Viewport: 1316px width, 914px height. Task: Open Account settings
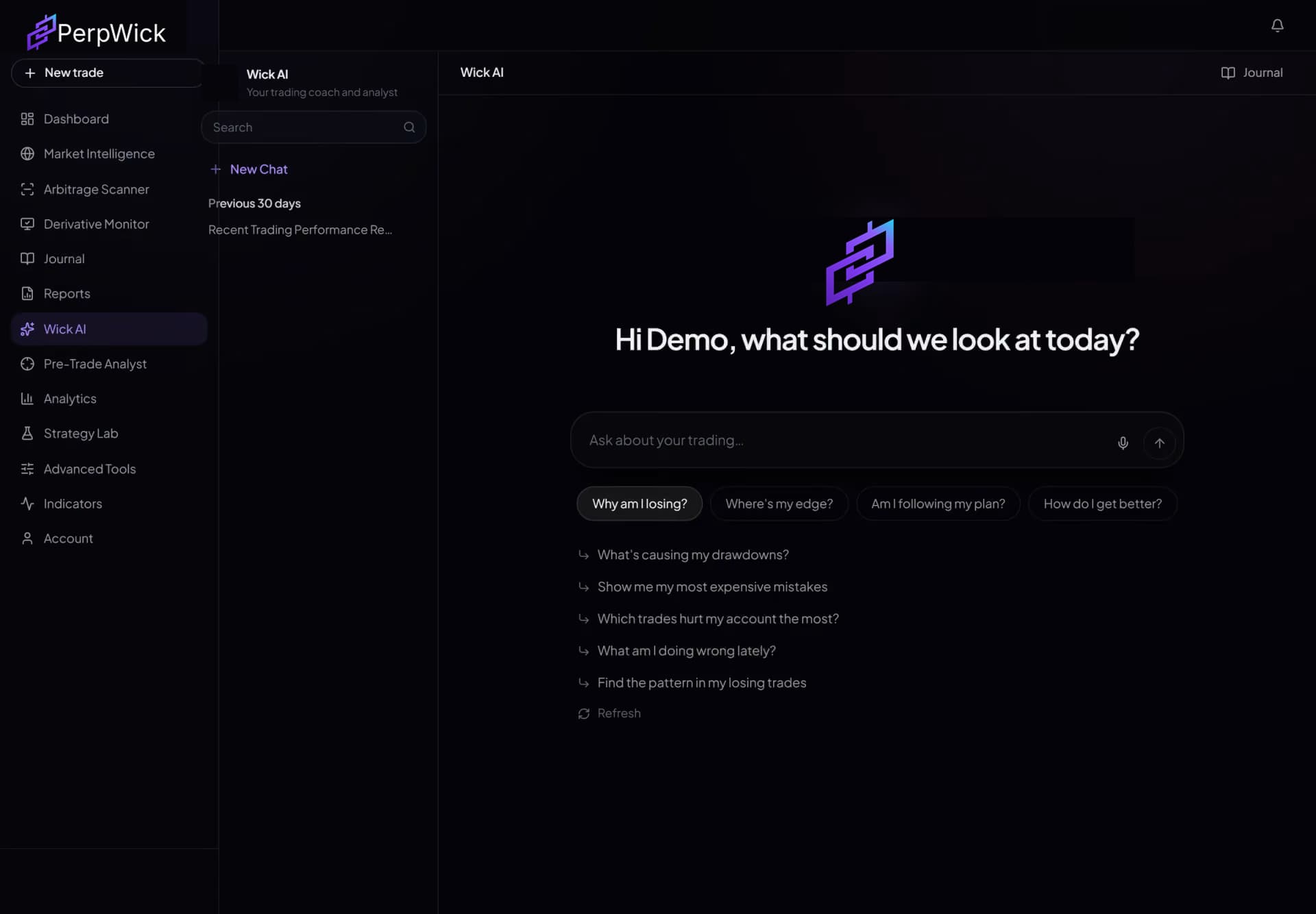pos(109,539)
